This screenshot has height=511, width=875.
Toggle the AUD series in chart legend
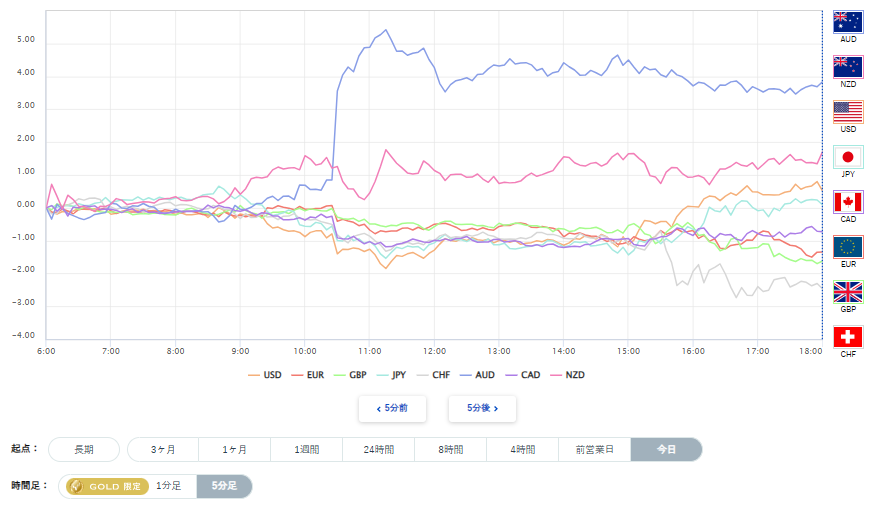click(478, 375)
